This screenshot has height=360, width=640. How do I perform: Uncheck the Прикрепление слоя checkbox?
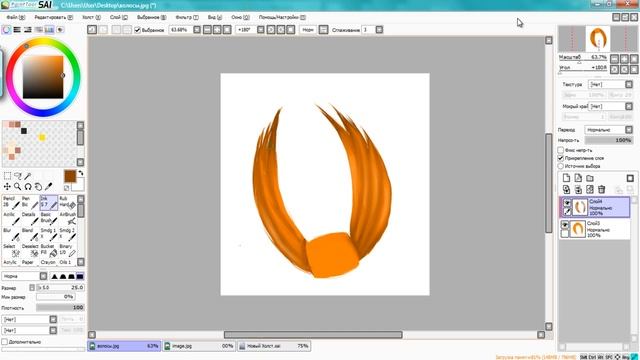pos(561,158)
